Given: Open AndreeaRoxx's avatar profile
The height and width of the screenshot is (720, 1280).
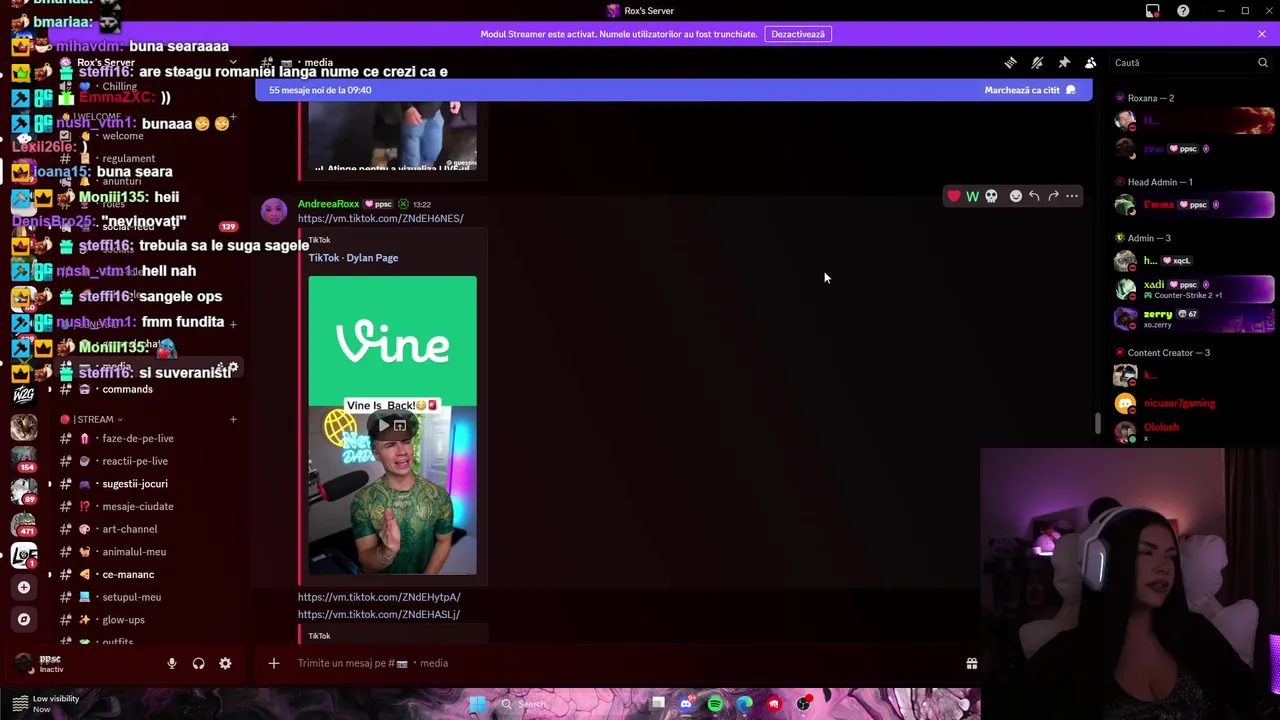Looking at the screenshot, I should (x=273, y=211).
